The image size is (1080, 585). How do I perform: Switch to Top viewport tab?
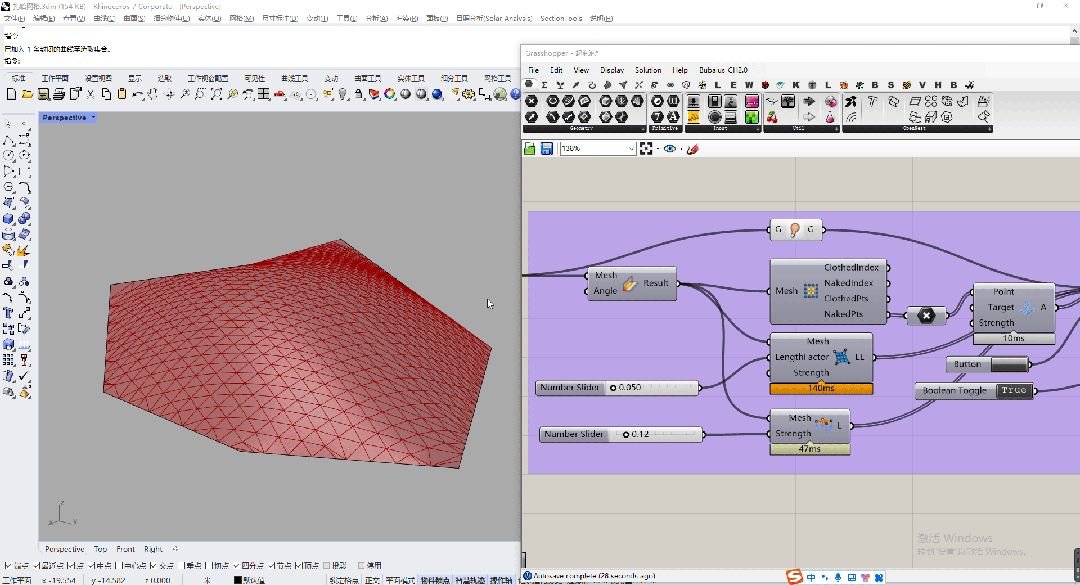click(101, 549)
